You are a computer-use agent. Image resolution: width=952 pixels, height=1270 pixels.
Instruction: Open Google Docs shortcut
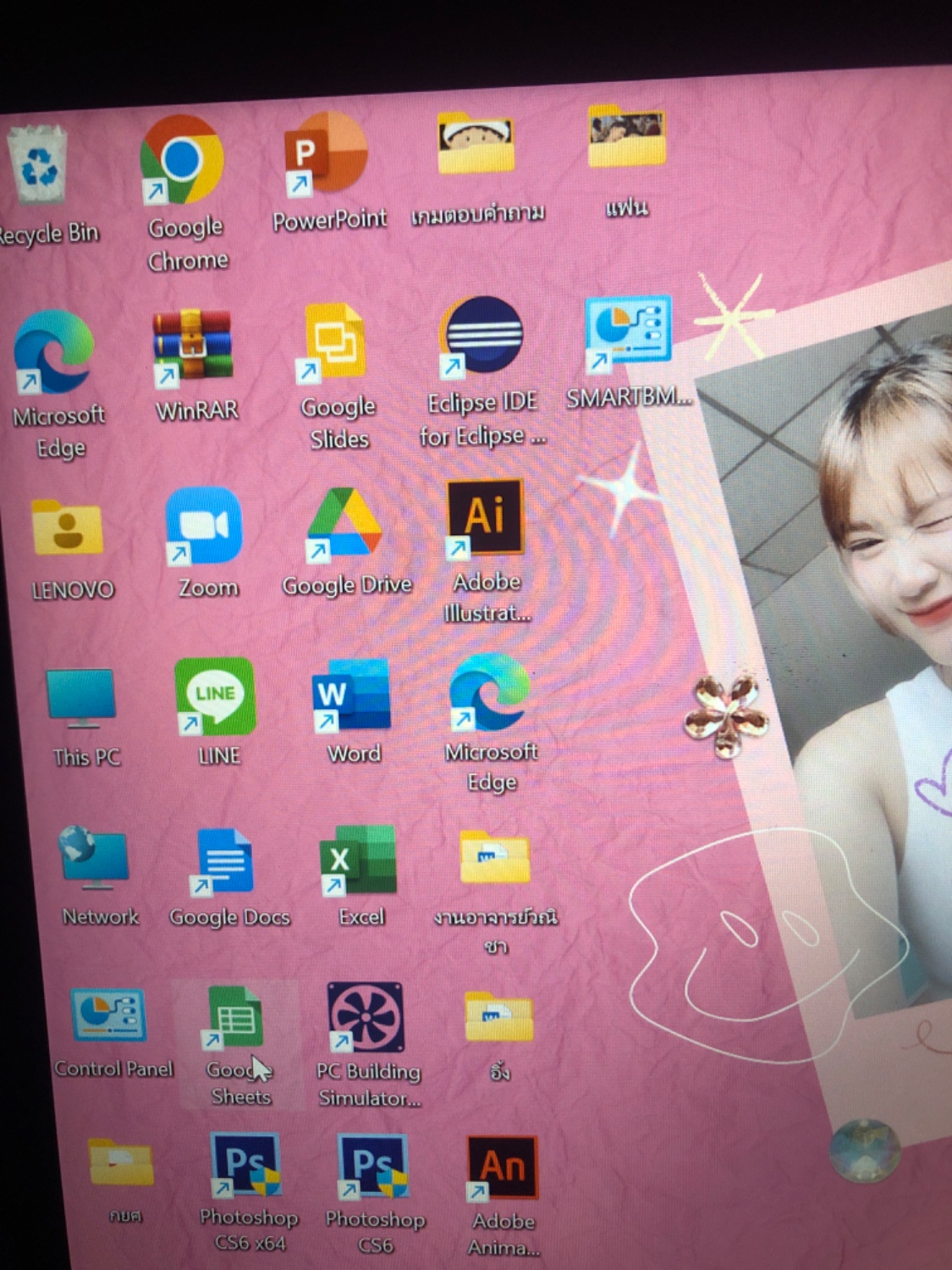pos(223,861)
